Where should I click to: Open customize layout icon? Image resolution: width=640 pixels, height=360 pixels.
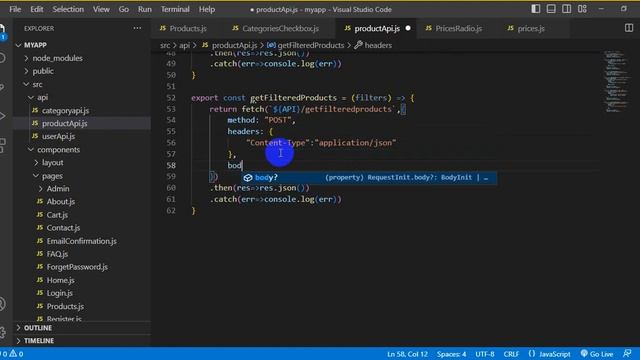(582, 9)
